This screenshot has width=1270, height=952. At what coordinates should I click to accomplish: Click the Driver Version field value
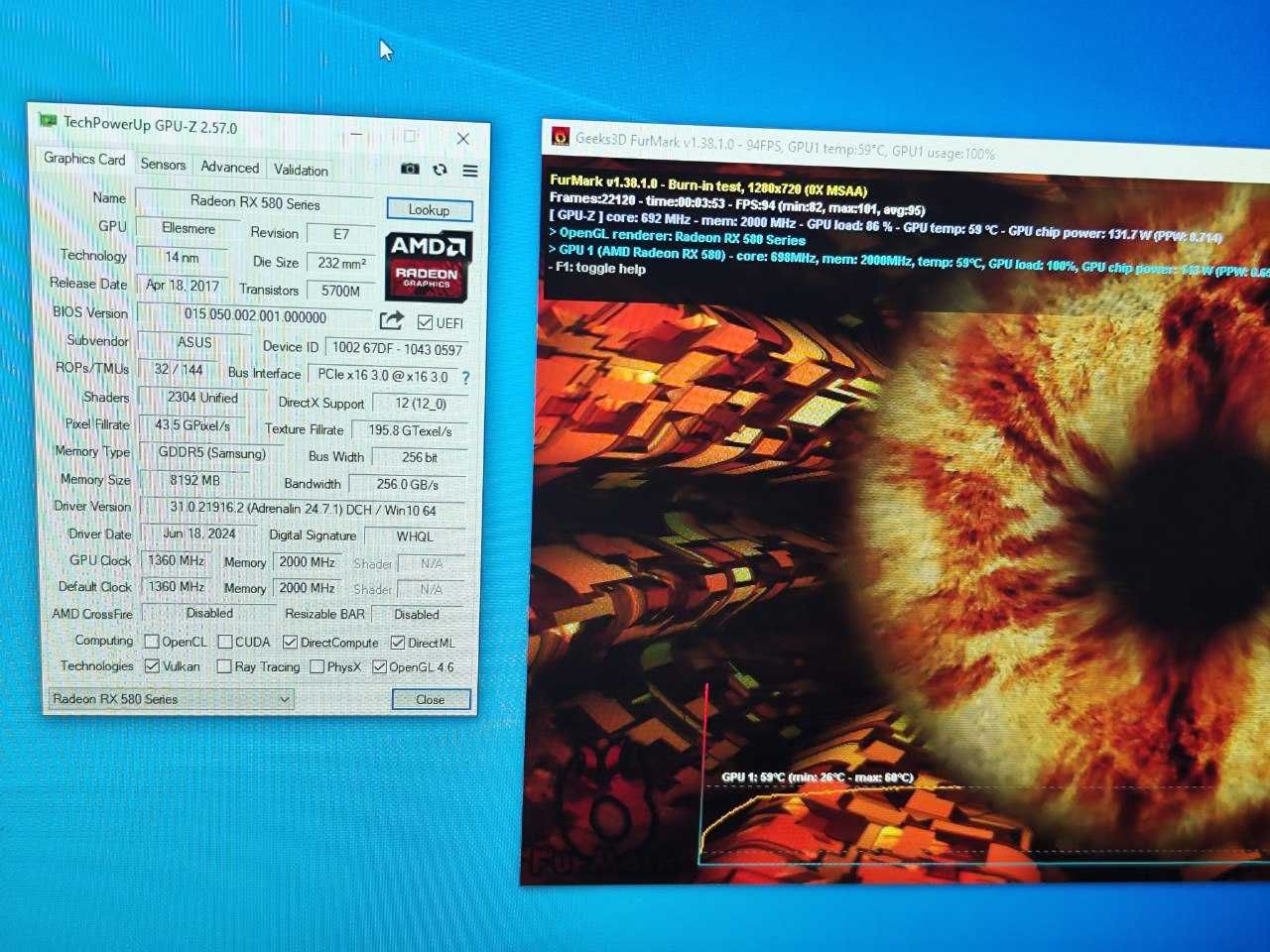click(303, 509)
